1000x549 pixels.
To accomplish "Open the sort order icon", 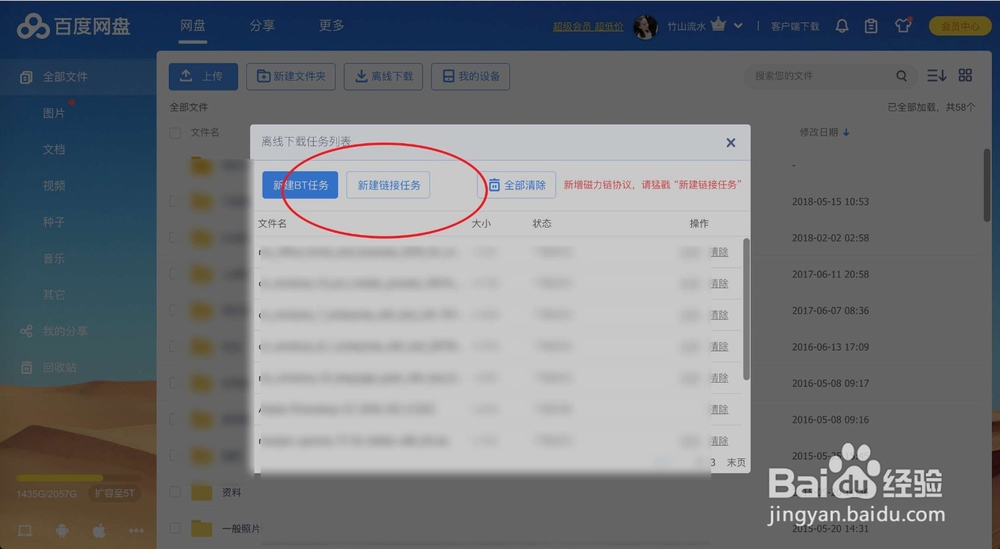I will tap(936, 75).
